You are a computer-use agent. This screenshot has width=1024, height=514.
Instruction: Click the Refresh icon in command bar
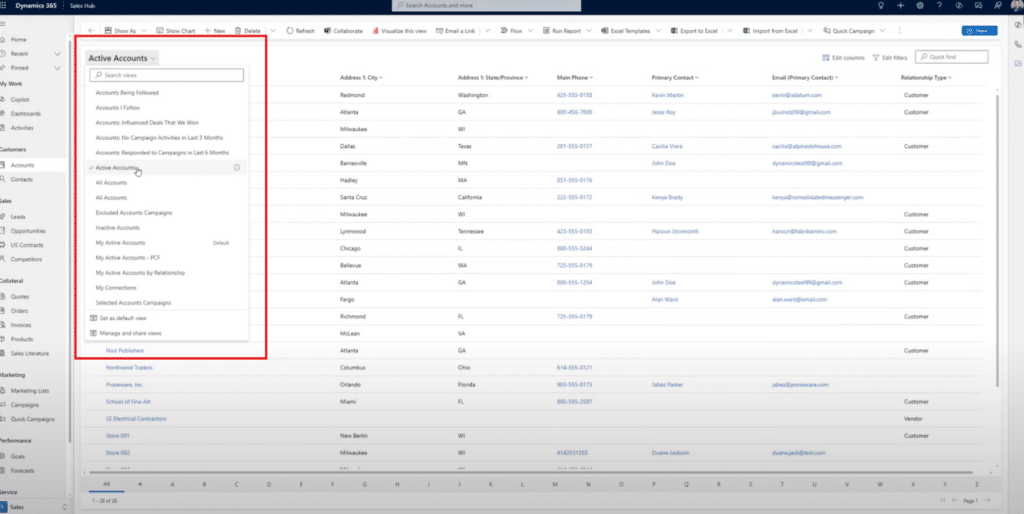tap(289, 31)
